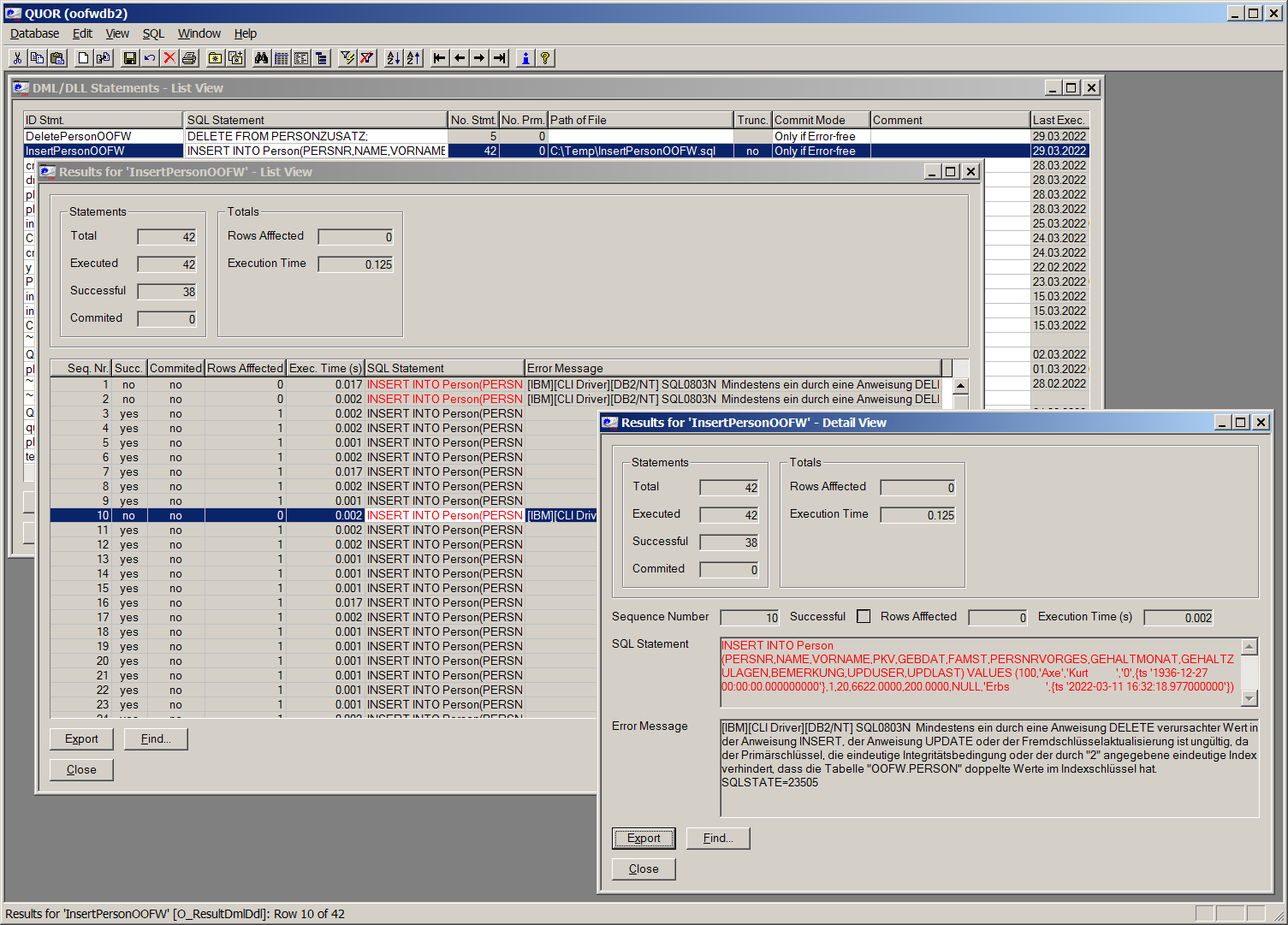The width and height of the screenshot is (1288, 925).
Task: Open the Window menu
Action: 199,33
